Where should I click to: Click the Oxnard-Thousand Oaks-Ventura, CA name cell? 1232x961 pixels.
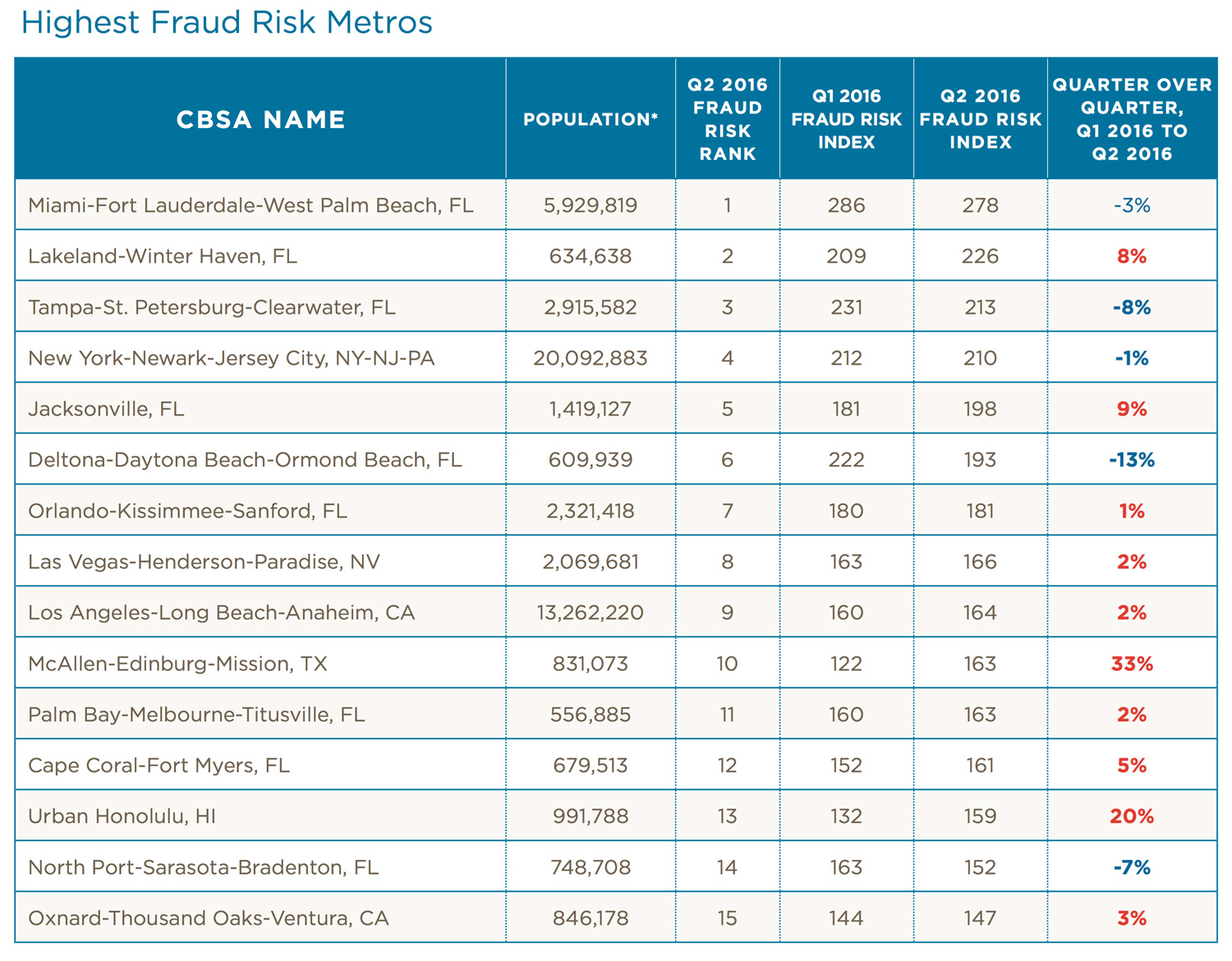pyautogui.click(x=209, y=917)
